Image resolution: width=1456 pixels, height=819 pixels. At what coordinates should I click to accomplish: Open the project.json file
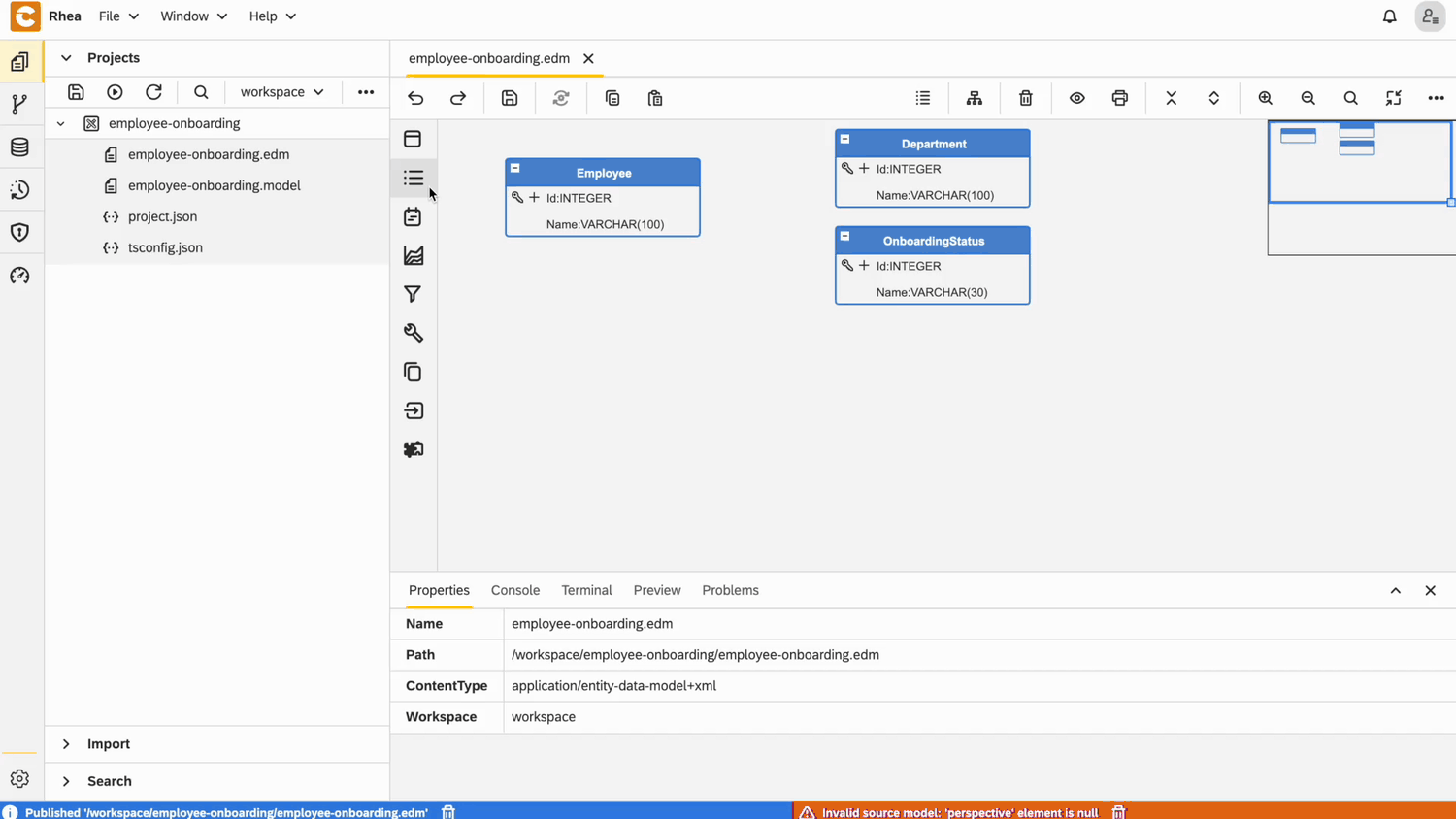click(162, 216)
